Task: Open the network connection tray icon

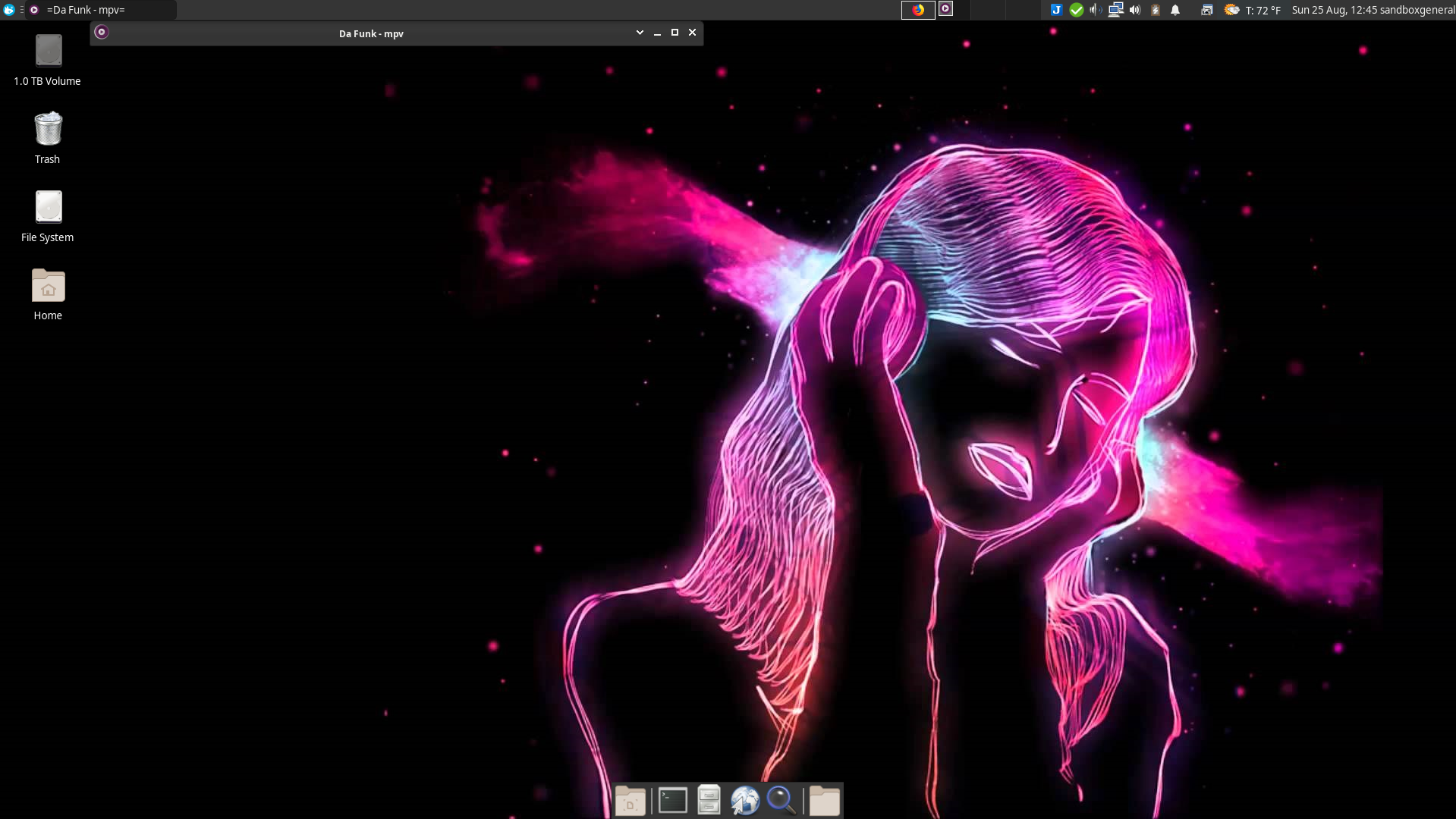Action: pyautogui.click(x=1115, y=10)
